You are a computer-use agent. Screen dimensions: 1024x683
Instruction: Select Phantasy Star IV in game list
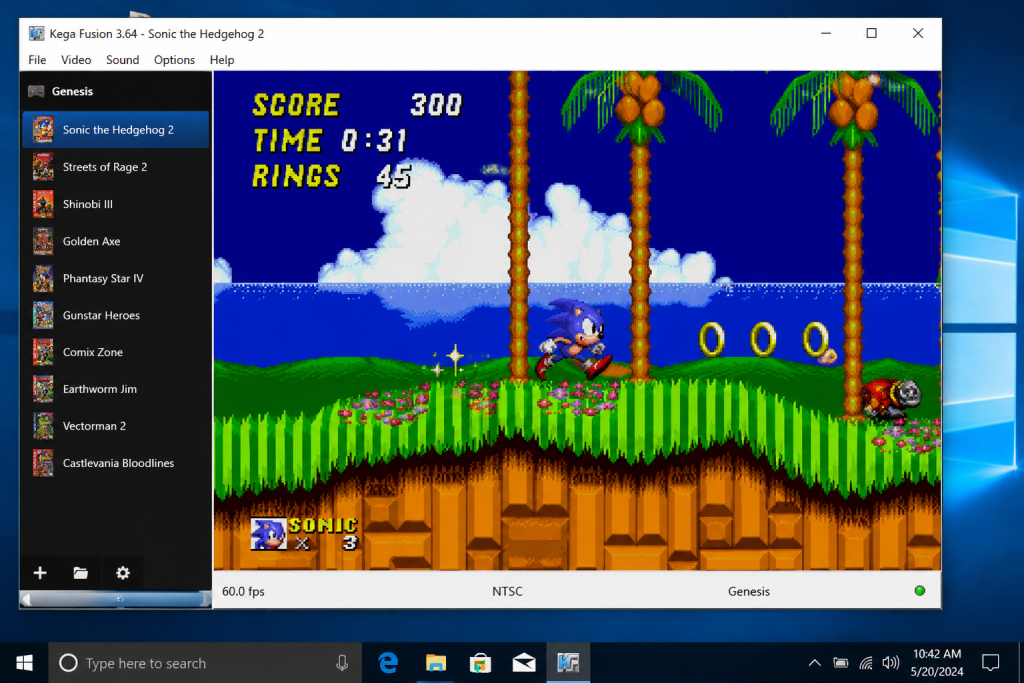pos(116,278)
